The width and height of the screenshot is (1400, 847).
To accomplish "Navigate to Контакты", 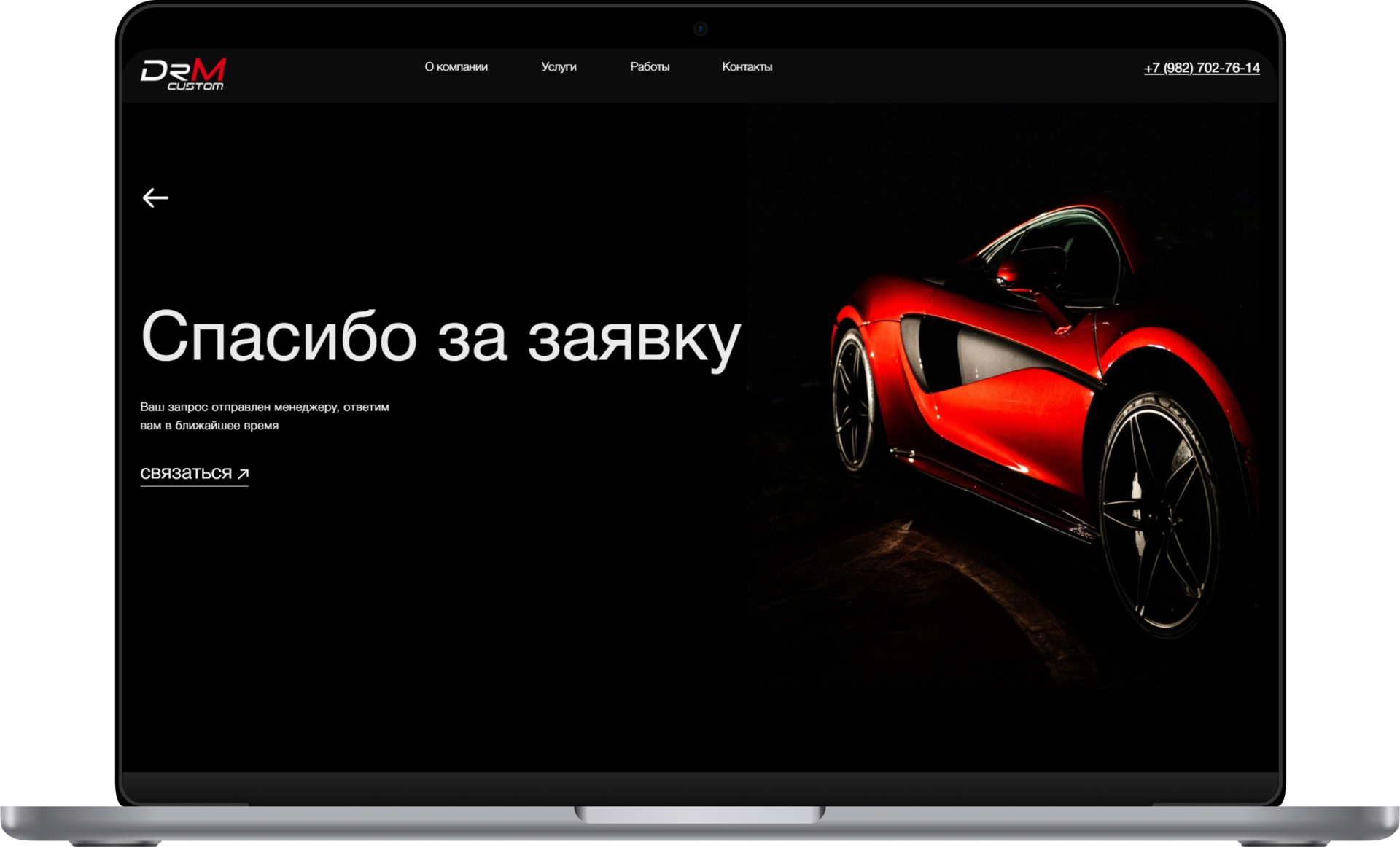I will [x=747, y=66].
